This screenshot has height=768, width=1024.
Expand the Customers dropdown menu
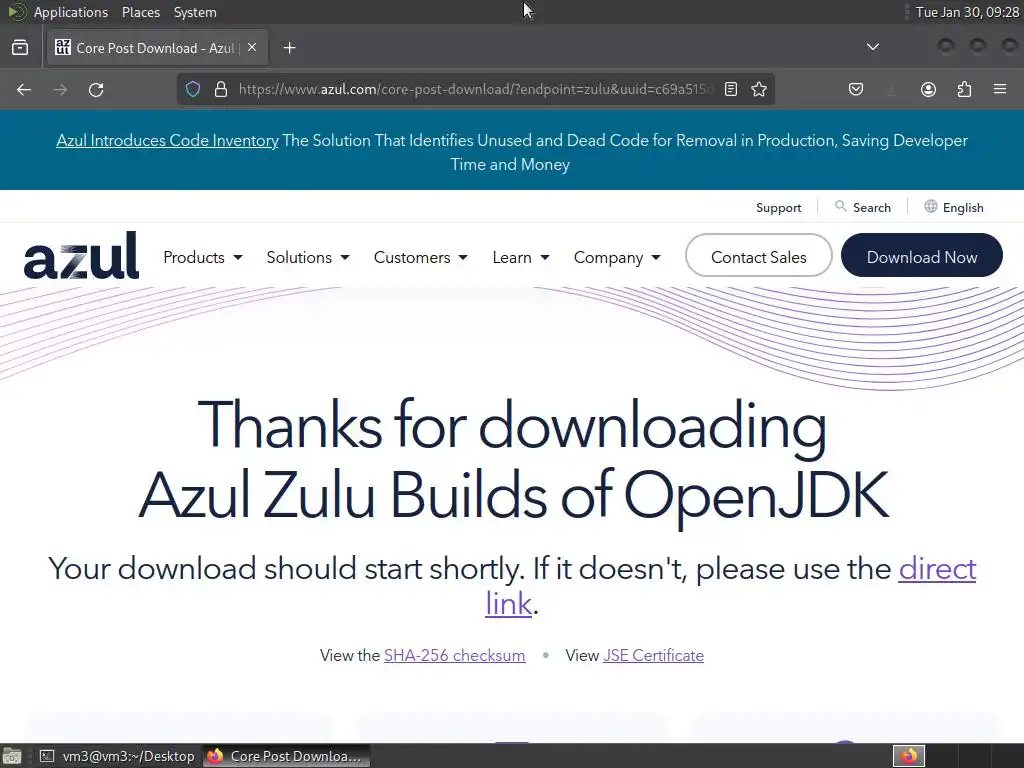421,257
